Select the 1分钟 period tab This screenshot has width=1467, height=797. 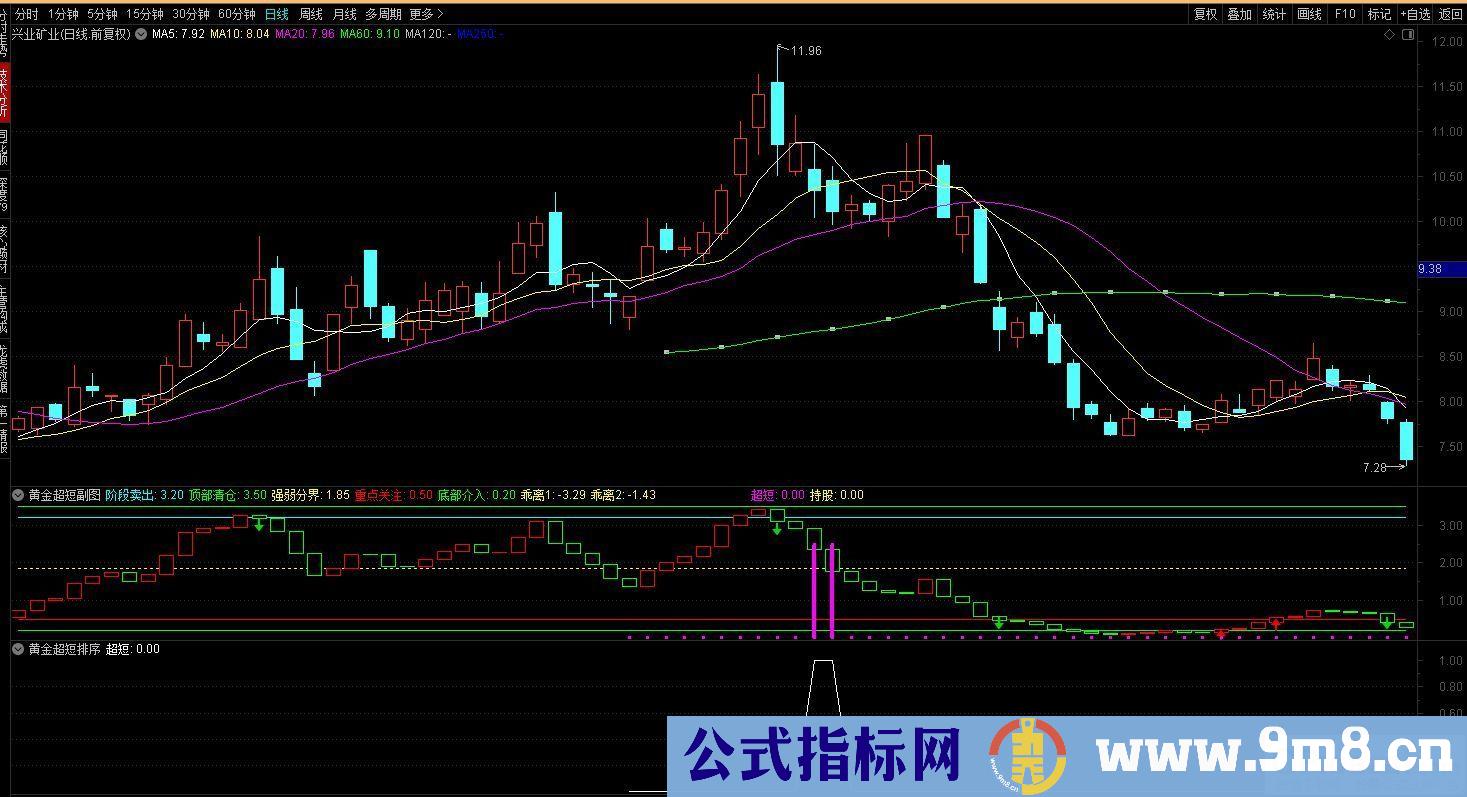coord(63,14)
